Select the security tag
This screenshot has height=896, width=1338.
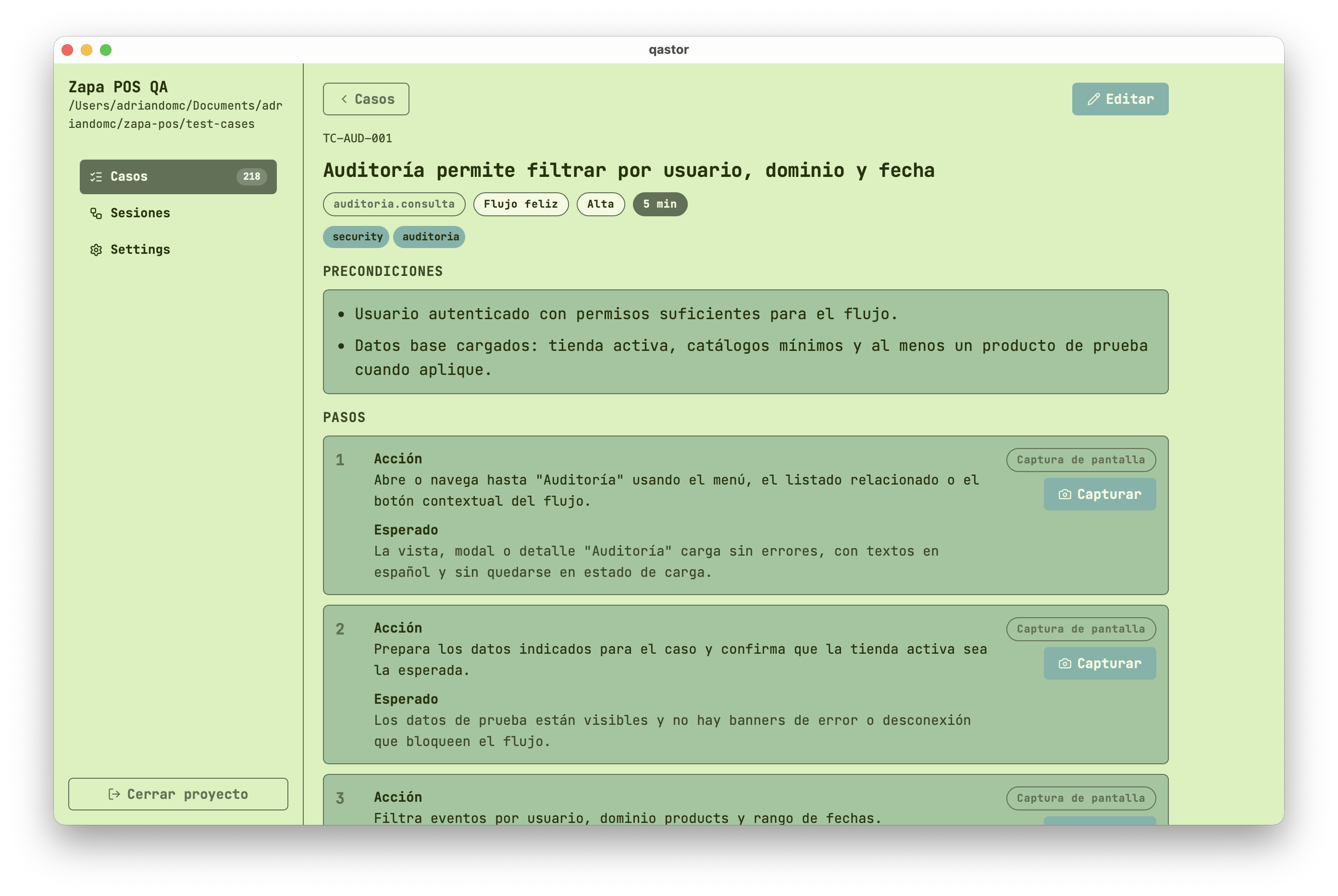[x=357, y=236]
